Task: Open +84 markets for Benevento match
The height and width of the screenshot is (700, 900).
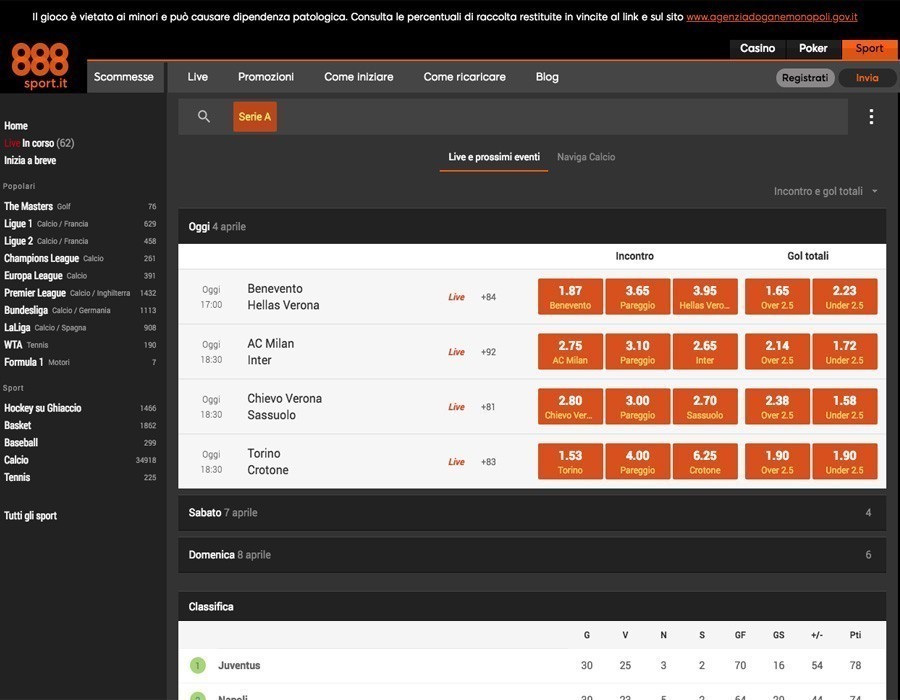Action: tap(488, 297)
